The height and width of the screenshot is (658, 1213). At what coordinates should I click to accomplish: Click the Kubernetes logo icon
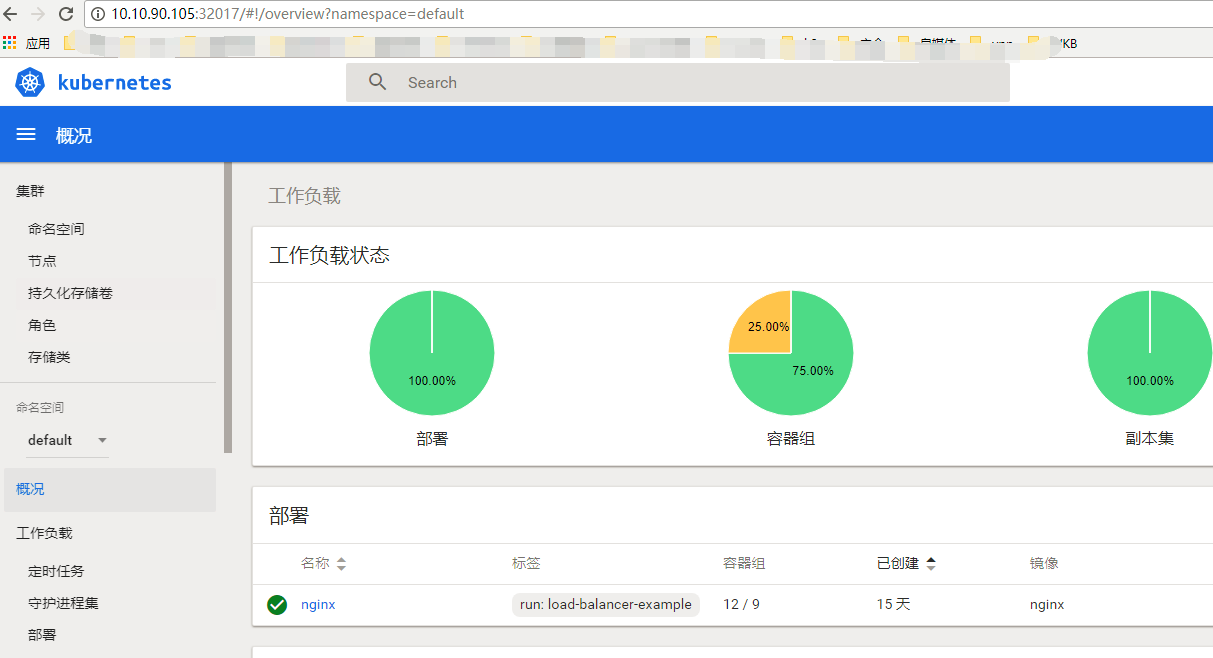tap(30, 83)
